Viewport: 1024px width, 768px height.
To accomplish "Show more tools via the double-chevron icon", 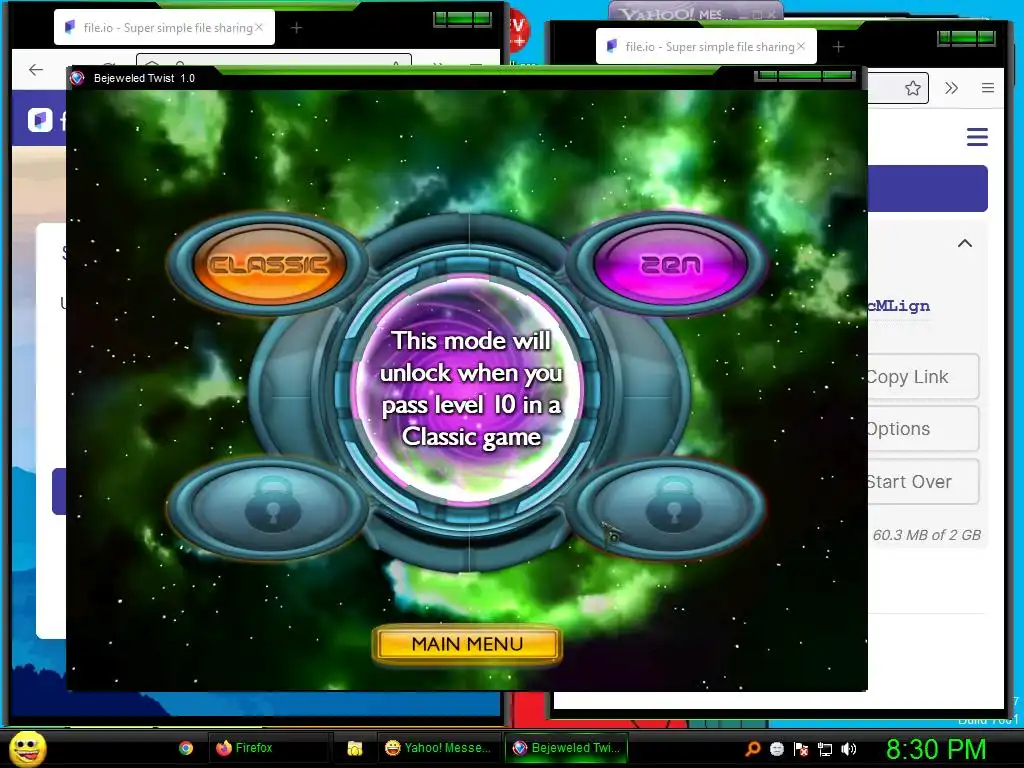I will (x=952, y=88).
